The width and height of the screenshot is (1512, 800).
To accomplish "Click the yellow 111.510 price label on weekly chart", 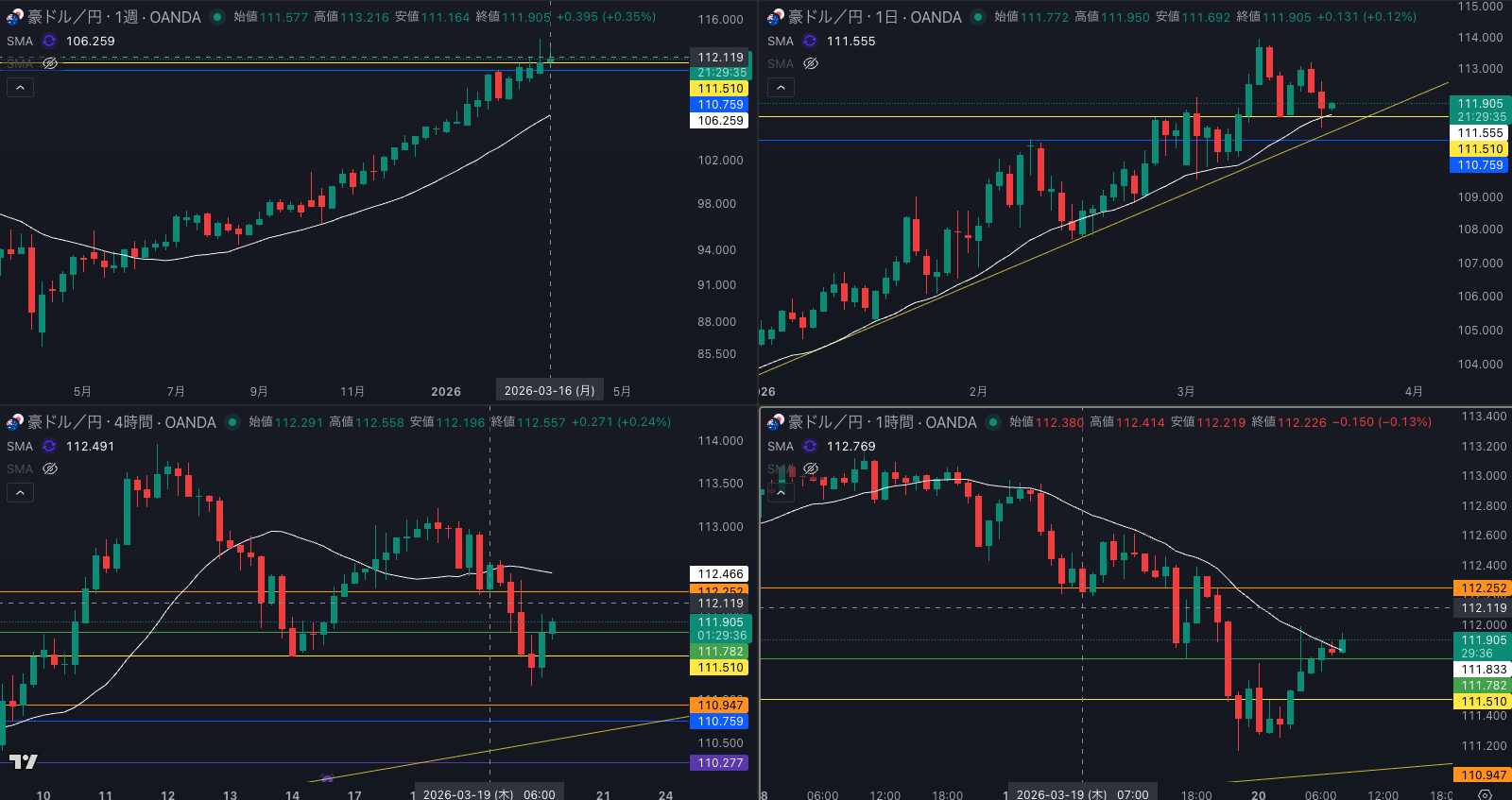I will [x=720, y=89].
